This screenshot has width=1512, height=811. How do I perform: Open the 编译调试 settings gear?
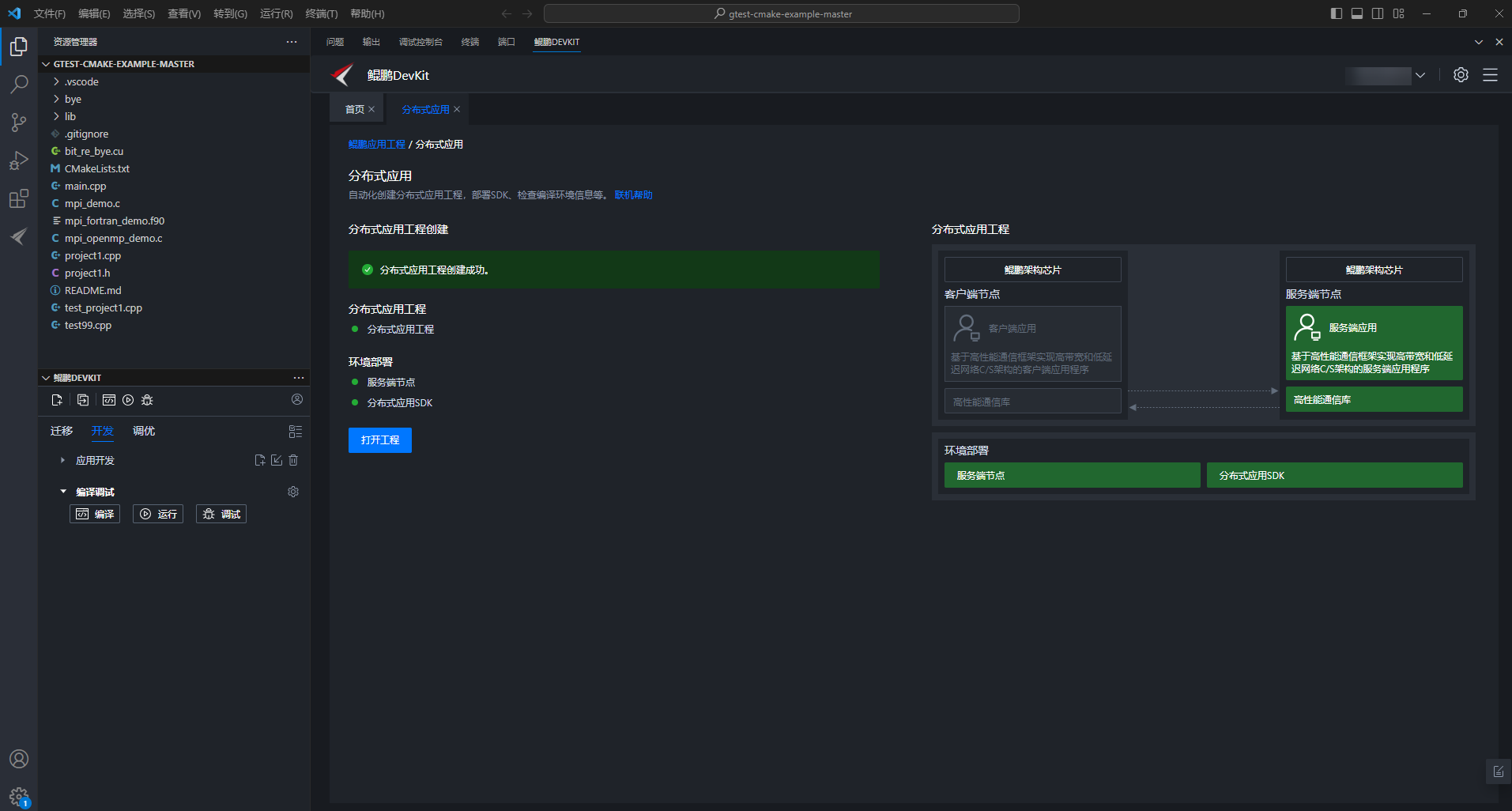[293, 492]
